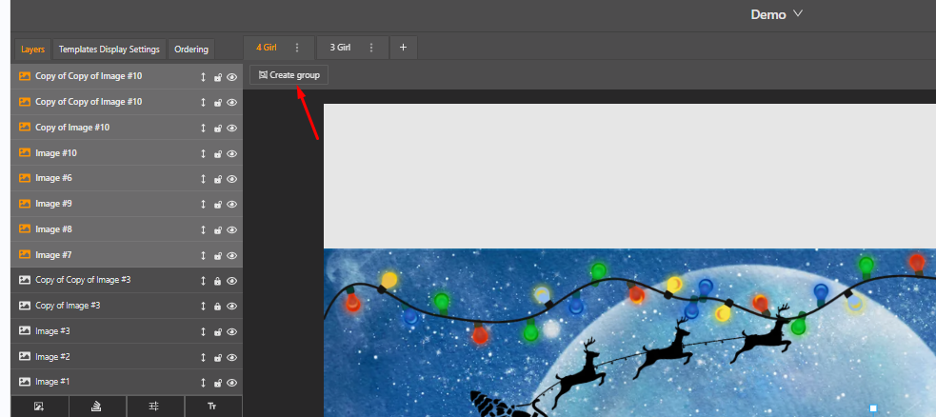Lock the Image #2 layer
The image size is (936, 418).
(x=218, y=357)
